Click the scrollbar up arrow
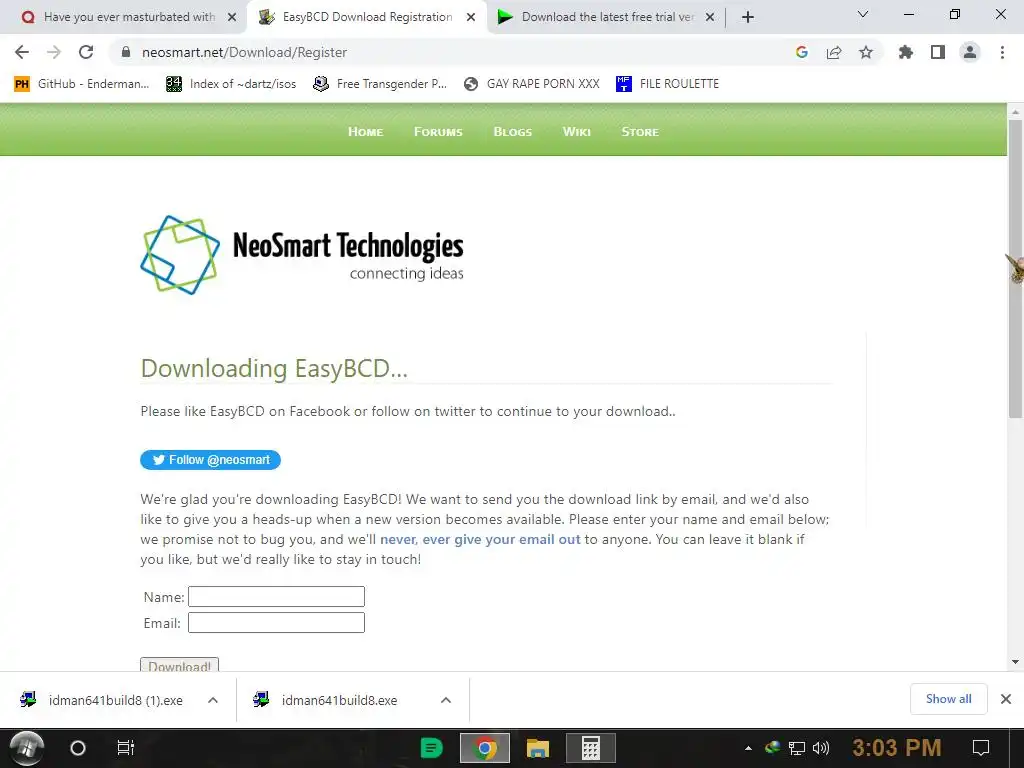Screen dimensions: 1024x768 (1015, 112)
